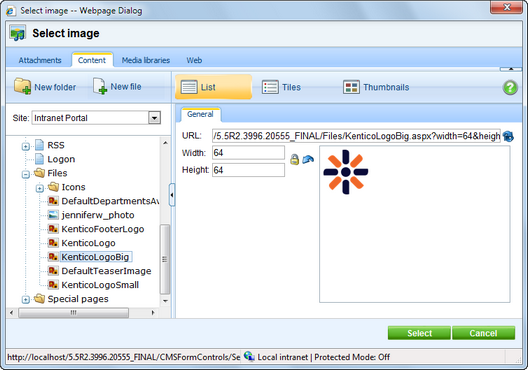The image size is (528, 370).
Task: Click the New folder icon
Action: 23,87
